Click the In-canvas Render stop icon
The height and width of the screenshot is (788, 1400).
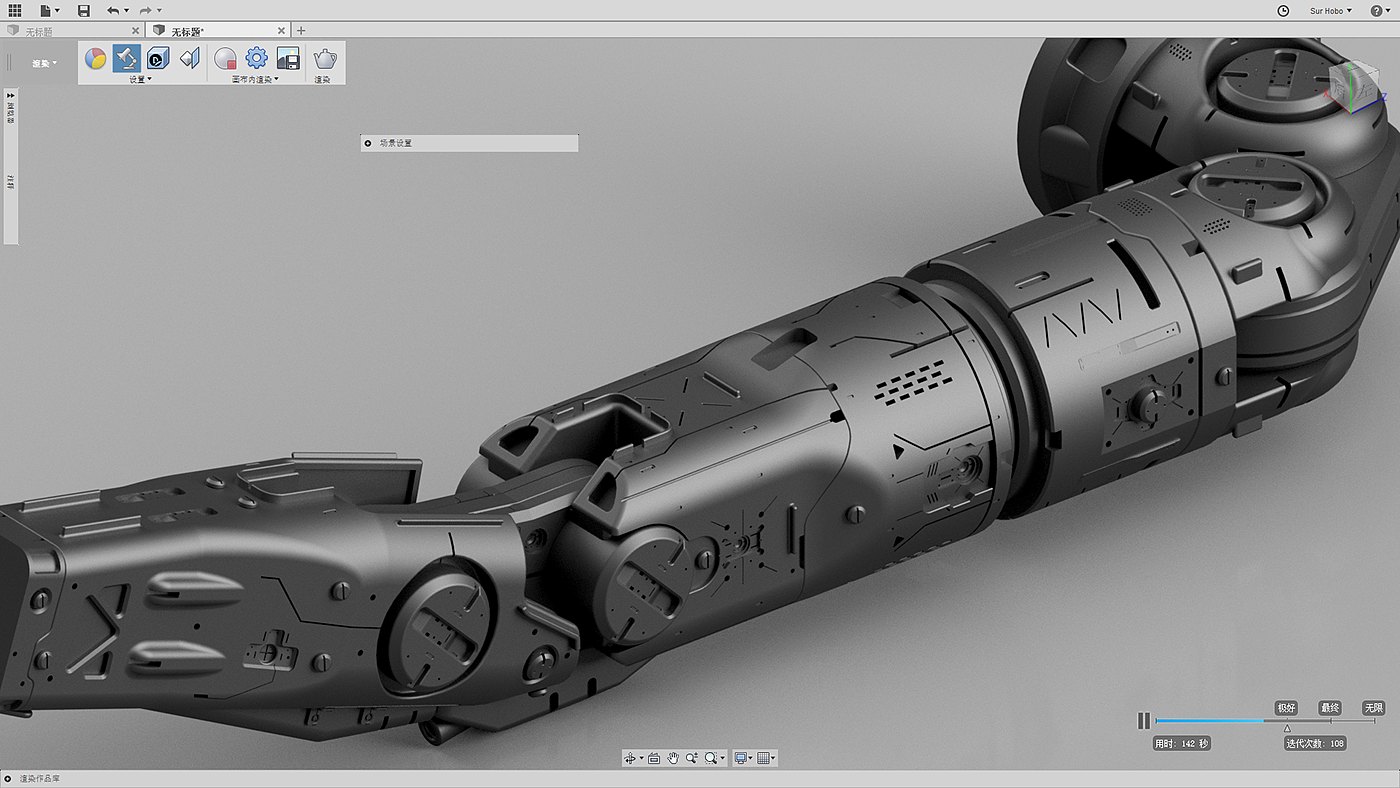pos(225,59)
